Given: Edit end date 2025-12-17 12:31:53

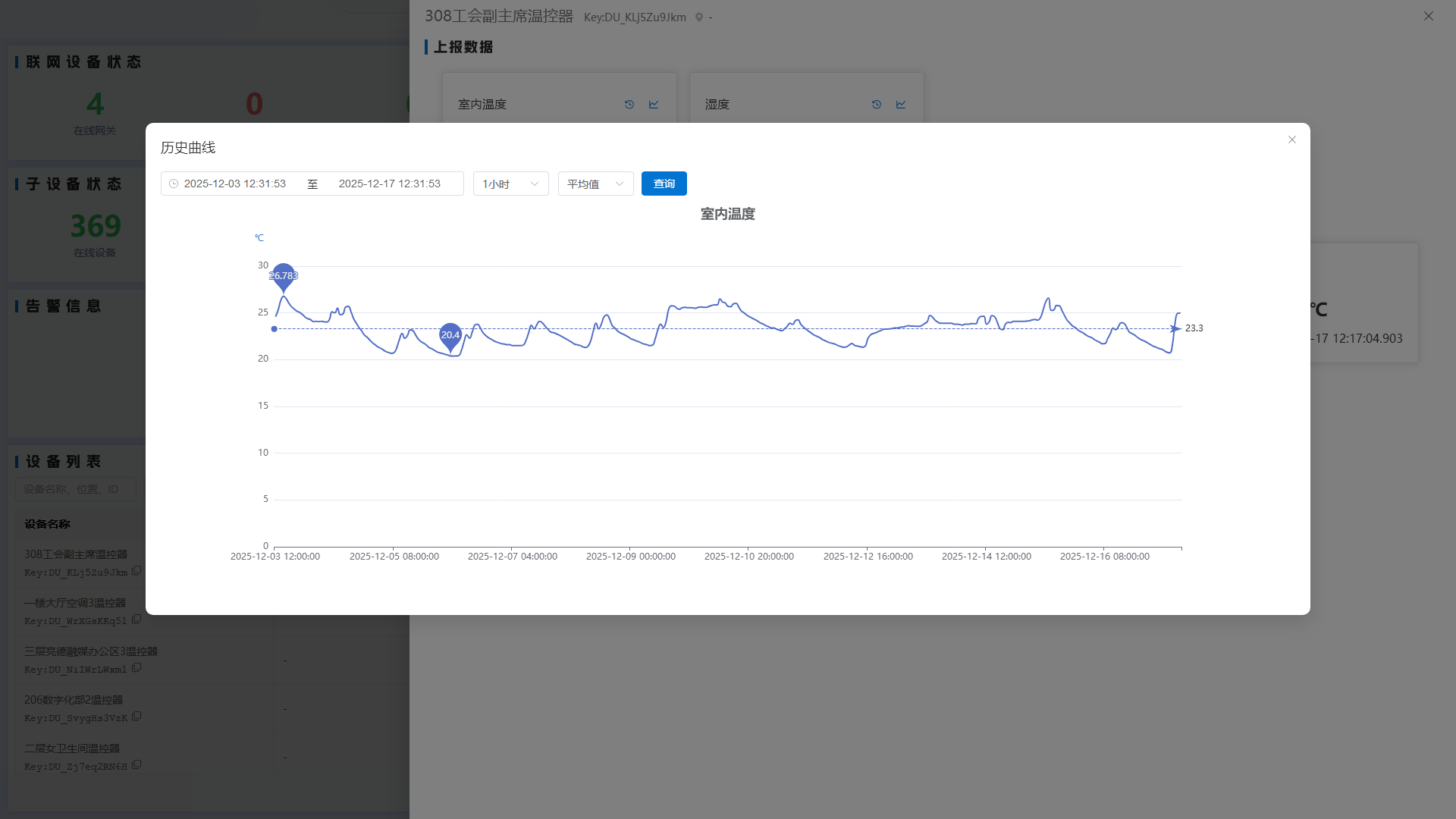Looking at the screenshot, I should tap(389, 184).
